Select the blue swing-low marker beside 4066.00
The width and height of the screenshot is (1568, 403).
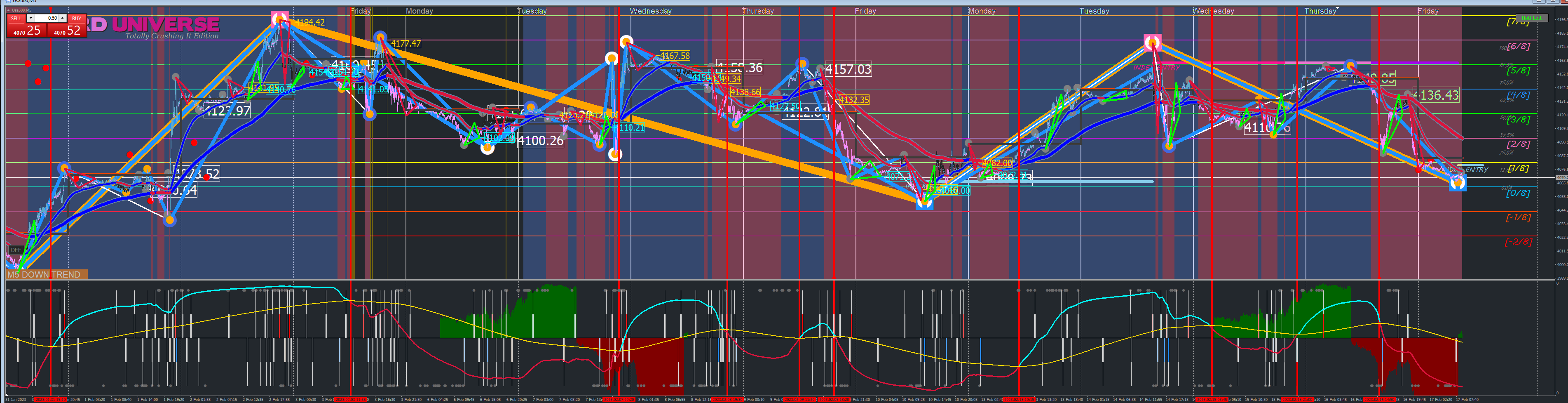924,202
